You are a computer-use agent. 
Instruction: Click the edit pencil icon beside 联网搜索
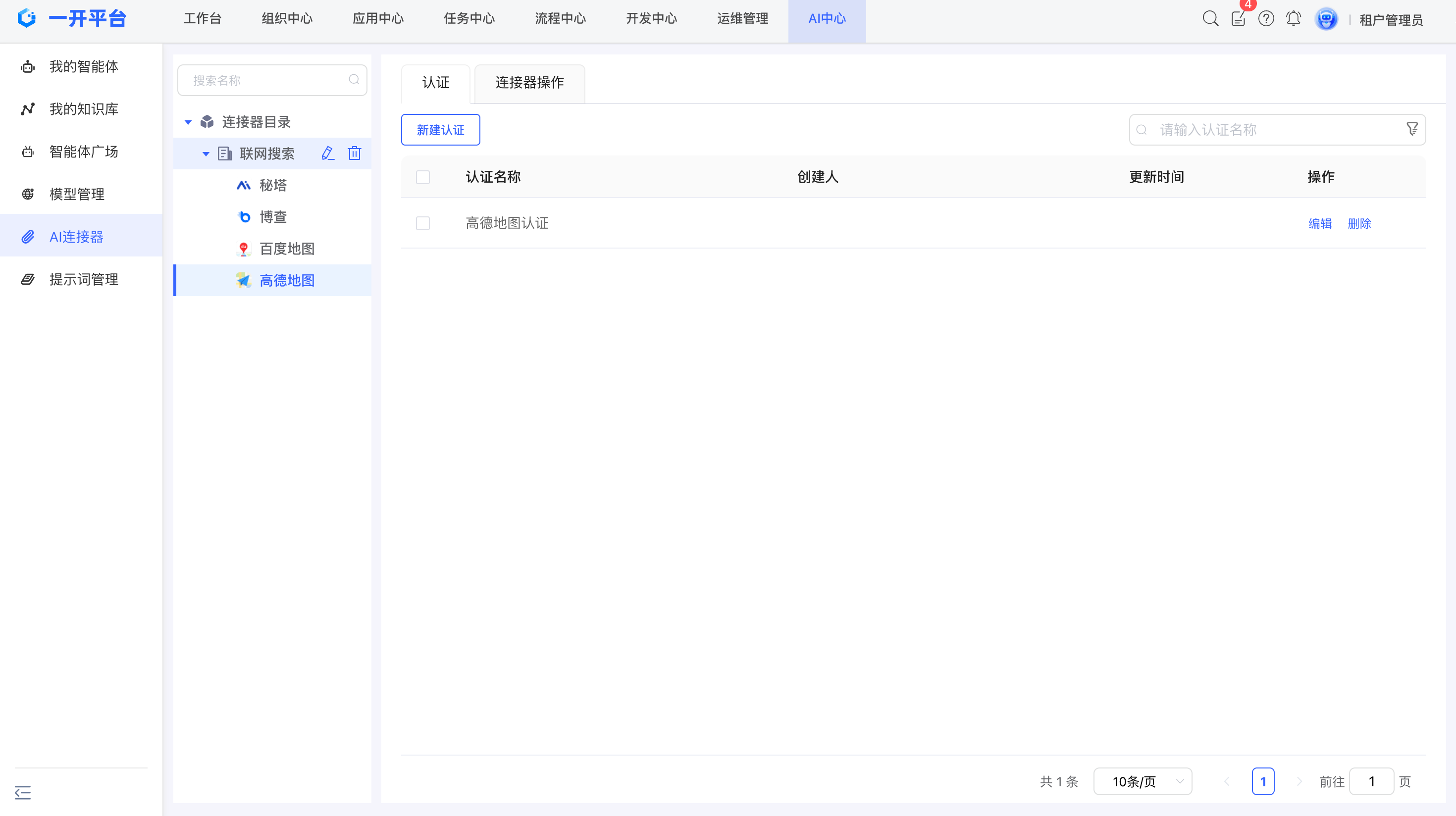coord(328,153)
